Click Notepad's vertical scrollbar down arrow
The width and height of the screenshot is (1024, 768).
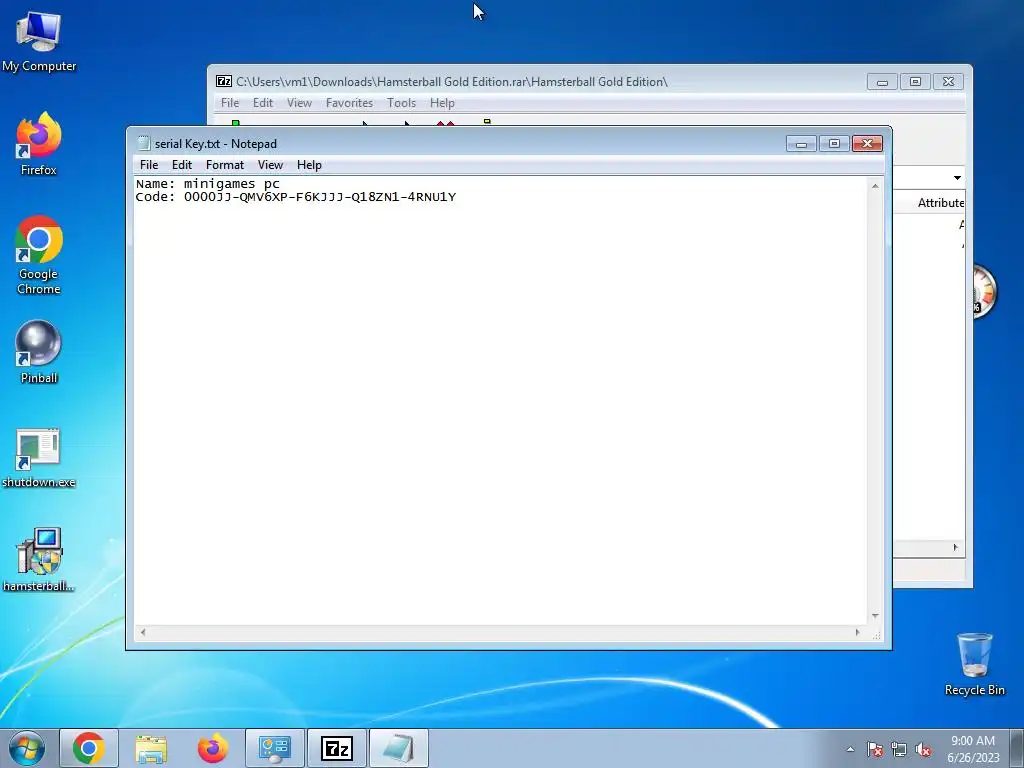coord(875,616)
